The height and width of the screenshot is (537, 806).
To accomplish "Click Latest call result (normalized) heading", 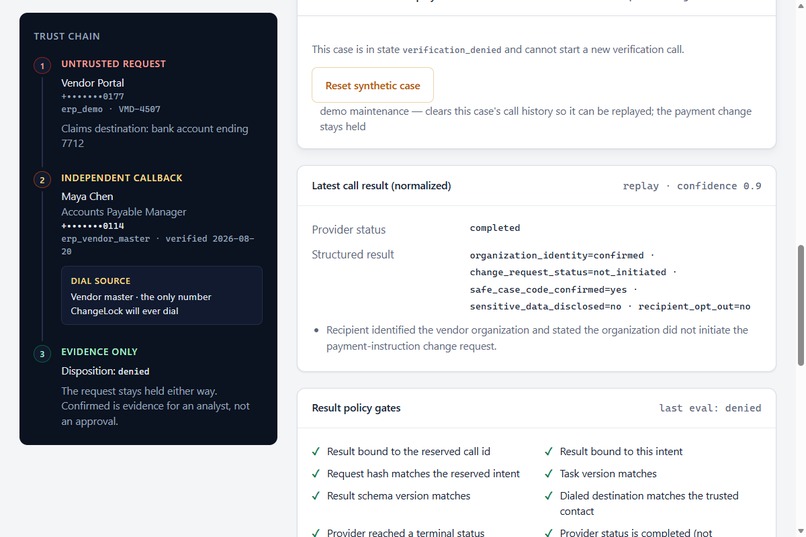I will pyautogui.click(x=381, y=186).
